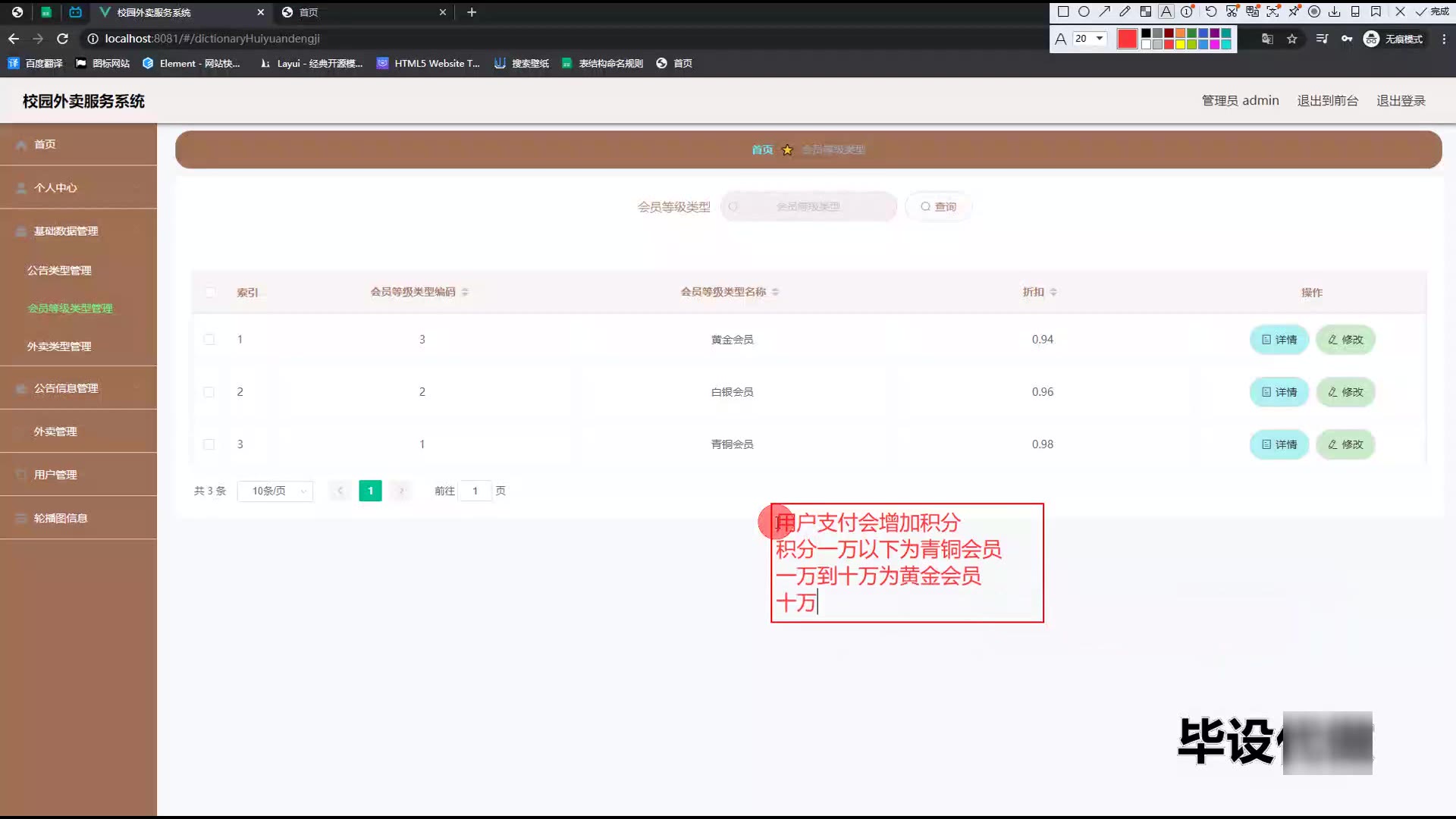Open the font size 20 dropdown
This screenshot has width=1456, height=819.
[x=1090, y=39]
